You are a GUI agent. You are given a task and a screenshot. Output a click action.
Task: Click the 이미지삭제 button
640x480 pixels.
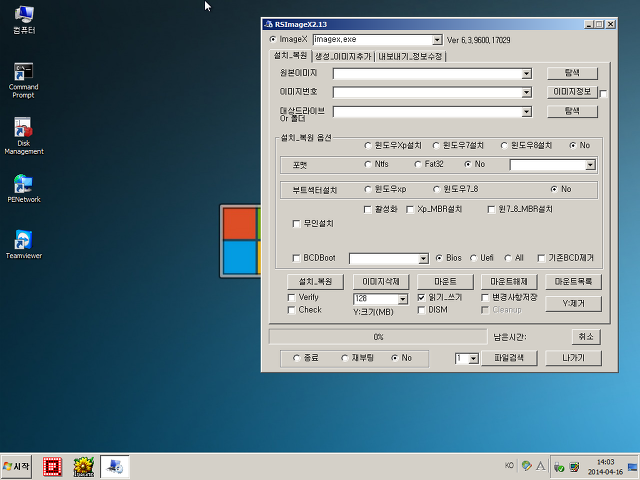coord(380,282)
